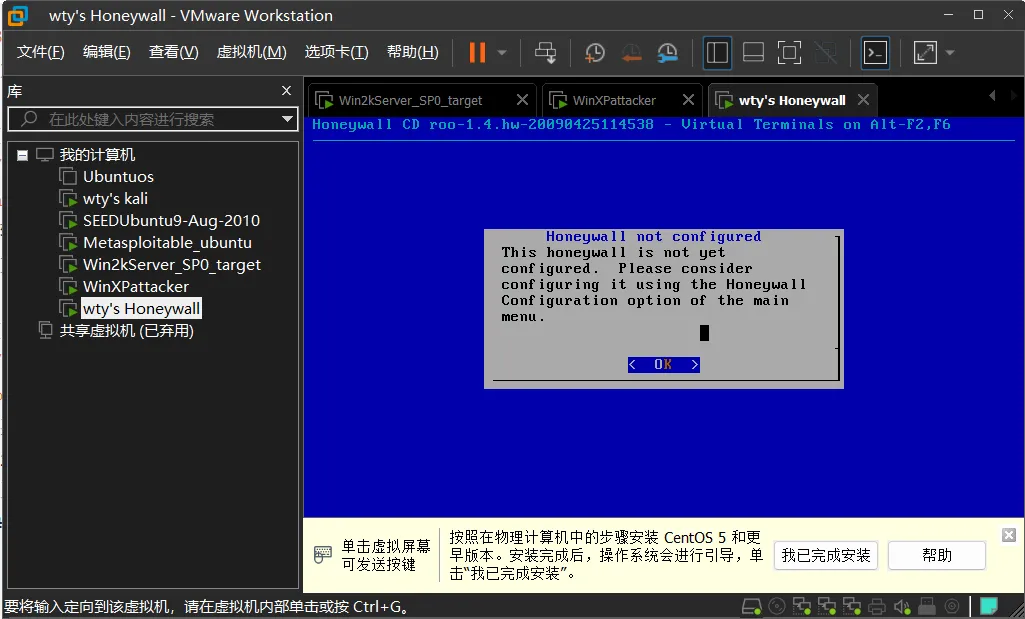Close the wty's Honeywall tab

pyautogui.click(x=863, y=99)
